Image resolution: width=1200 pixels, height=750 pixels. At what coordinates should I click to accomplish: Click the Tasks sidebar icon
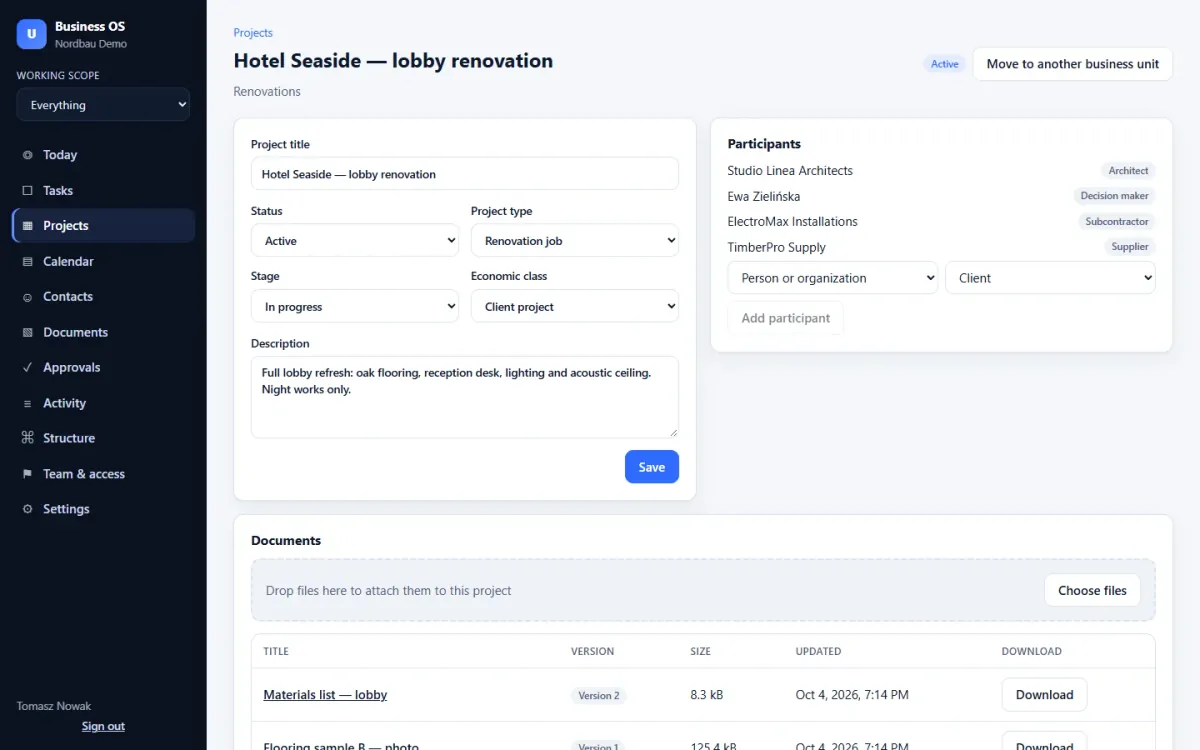tap(27, 190)
